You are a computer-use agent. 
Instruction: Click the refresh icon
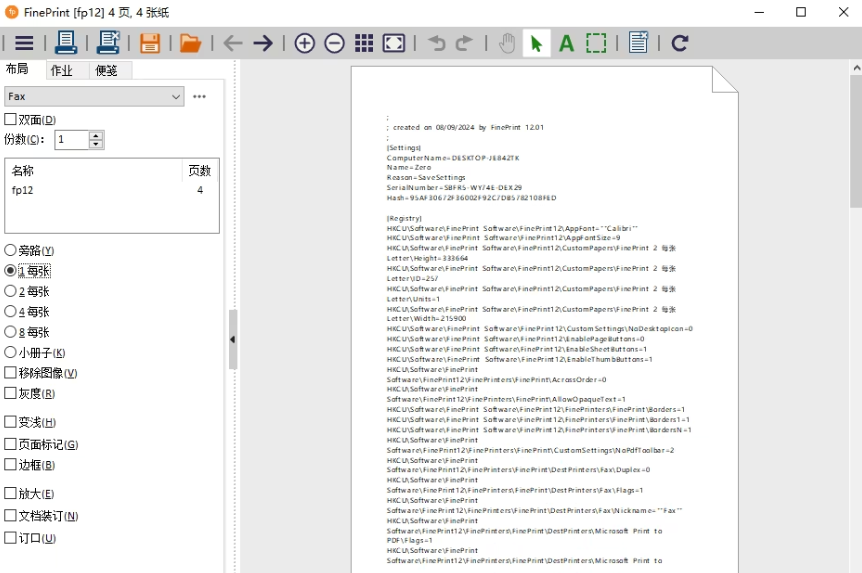click(x=680, y=43)
